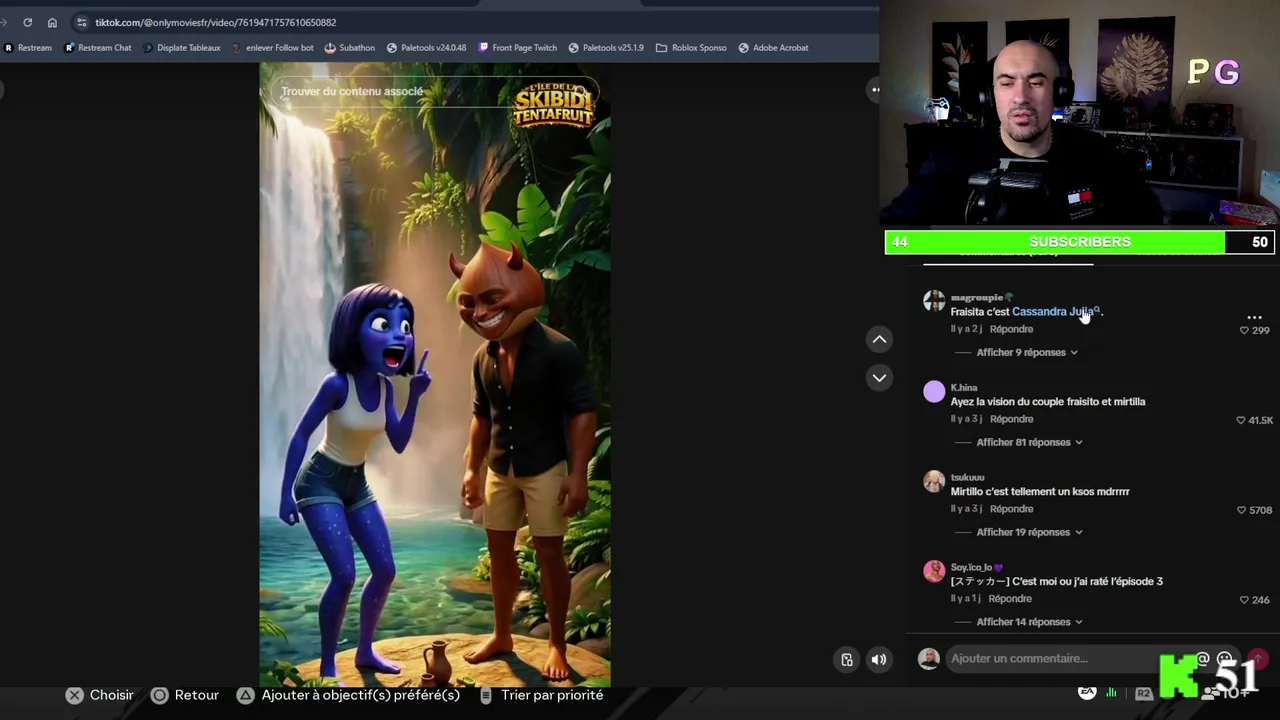This screenshot has width=1280, height=720.
Task: Click the browser home icon
Action: [52, 22]
